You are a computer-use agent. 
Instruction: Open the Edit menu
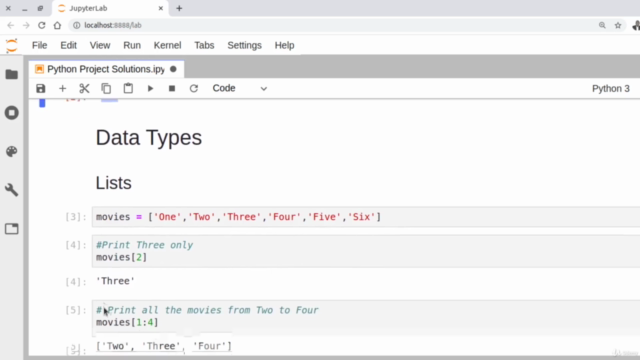69,45
